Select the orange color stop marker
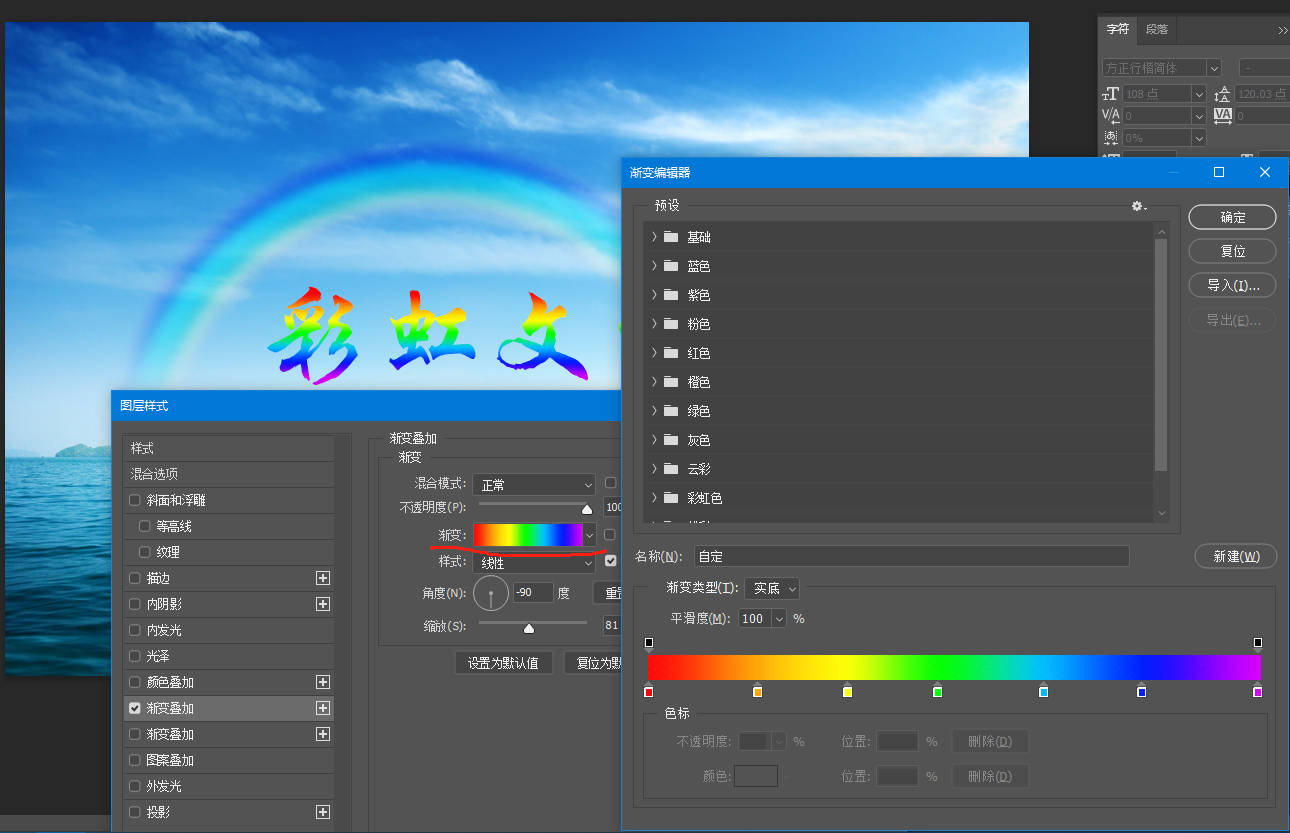Viewport: 1290px width, 833px height. tap(757, 691)
